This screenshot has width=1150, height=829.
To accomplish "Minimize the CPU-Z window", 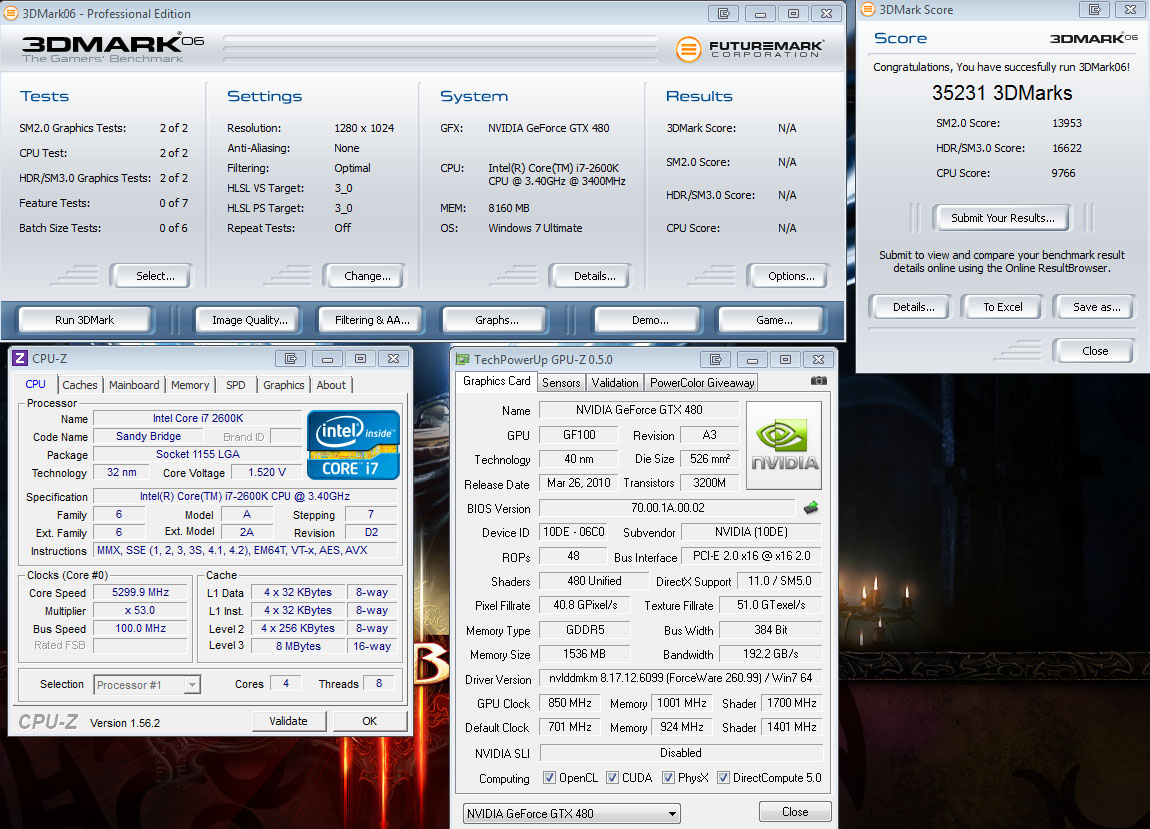I will pyautogui.click(x=327, y=359).
